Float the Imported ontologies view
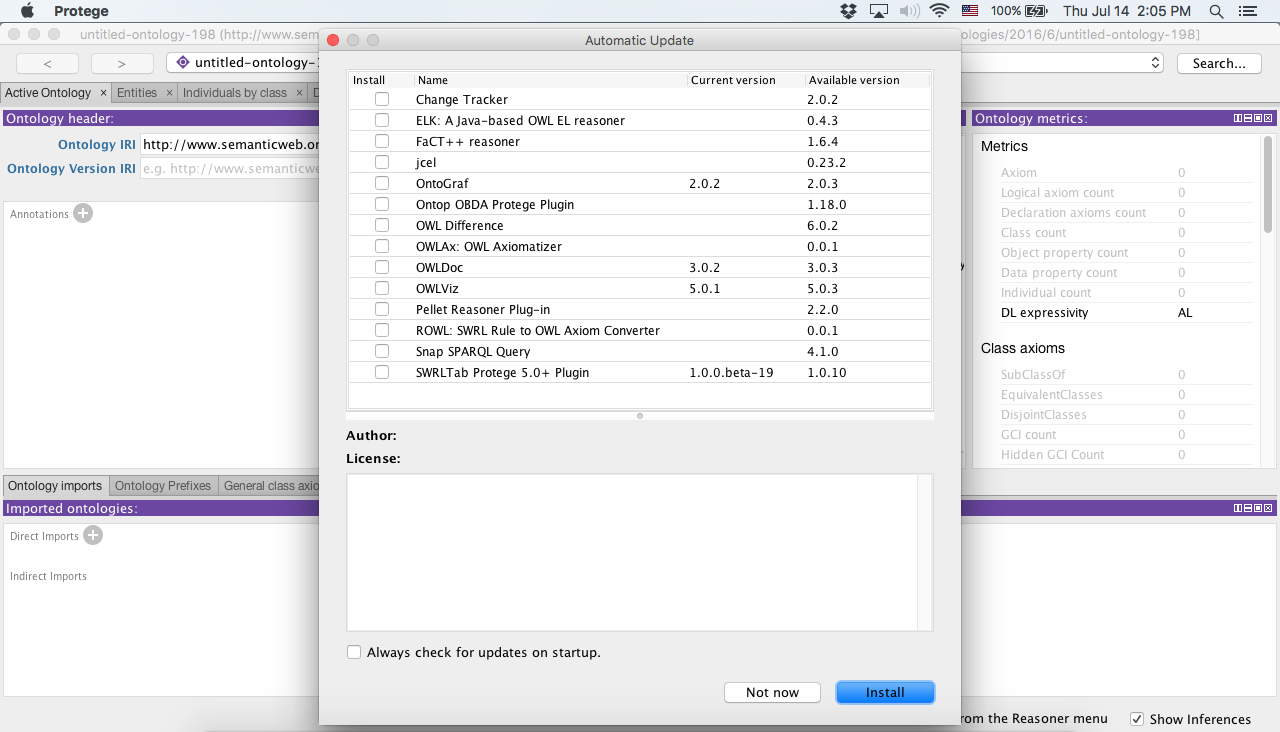 [x=1258, y=508]
